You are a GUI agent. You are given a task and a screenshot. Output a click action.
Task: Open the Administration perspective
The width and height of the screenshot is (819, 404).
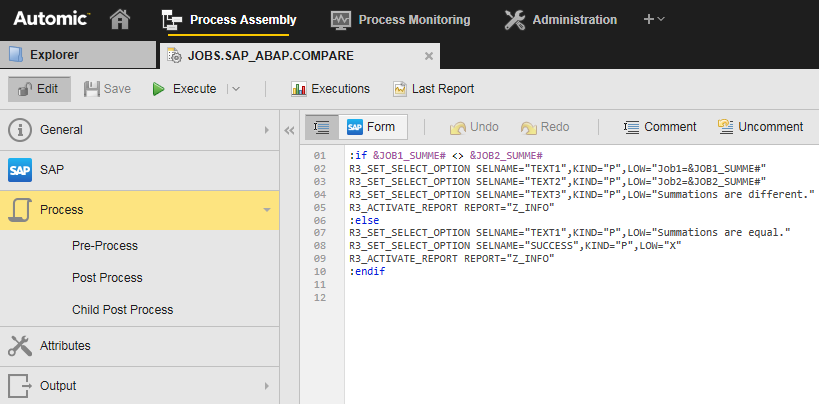click(x=561, y=19)
